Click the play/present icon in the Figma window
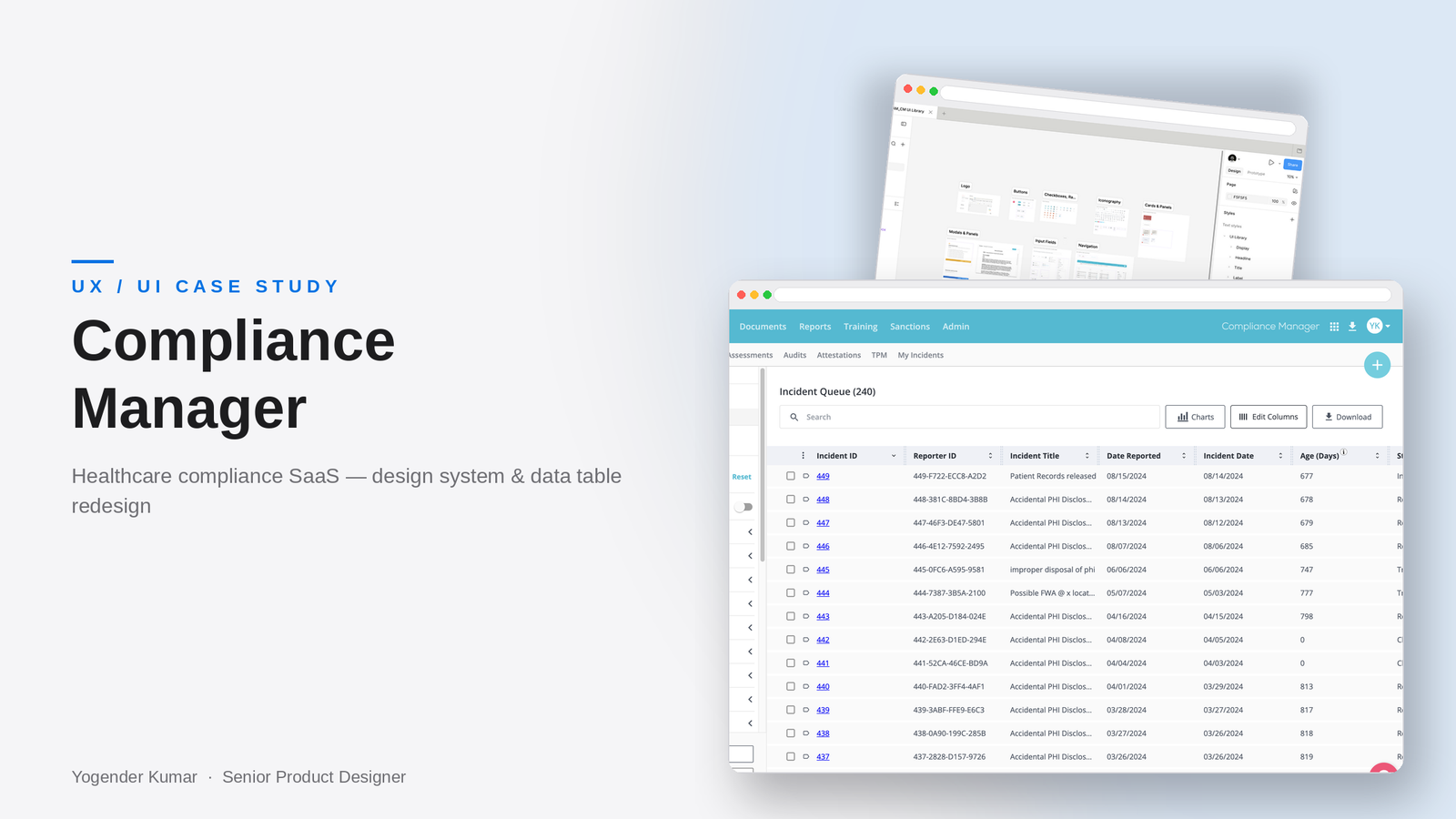Viewport: 1456px width, 819px height. (x=1271, y=162)
